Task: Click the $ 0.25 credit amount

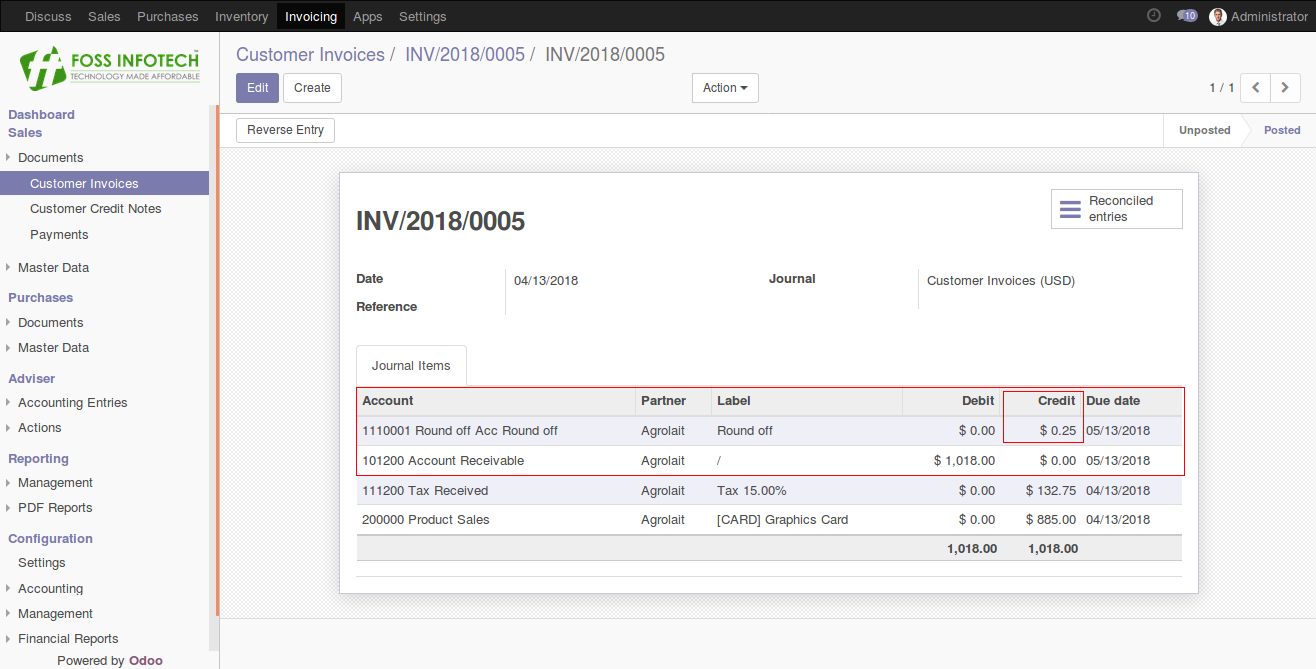Action: pos(1058,431)
